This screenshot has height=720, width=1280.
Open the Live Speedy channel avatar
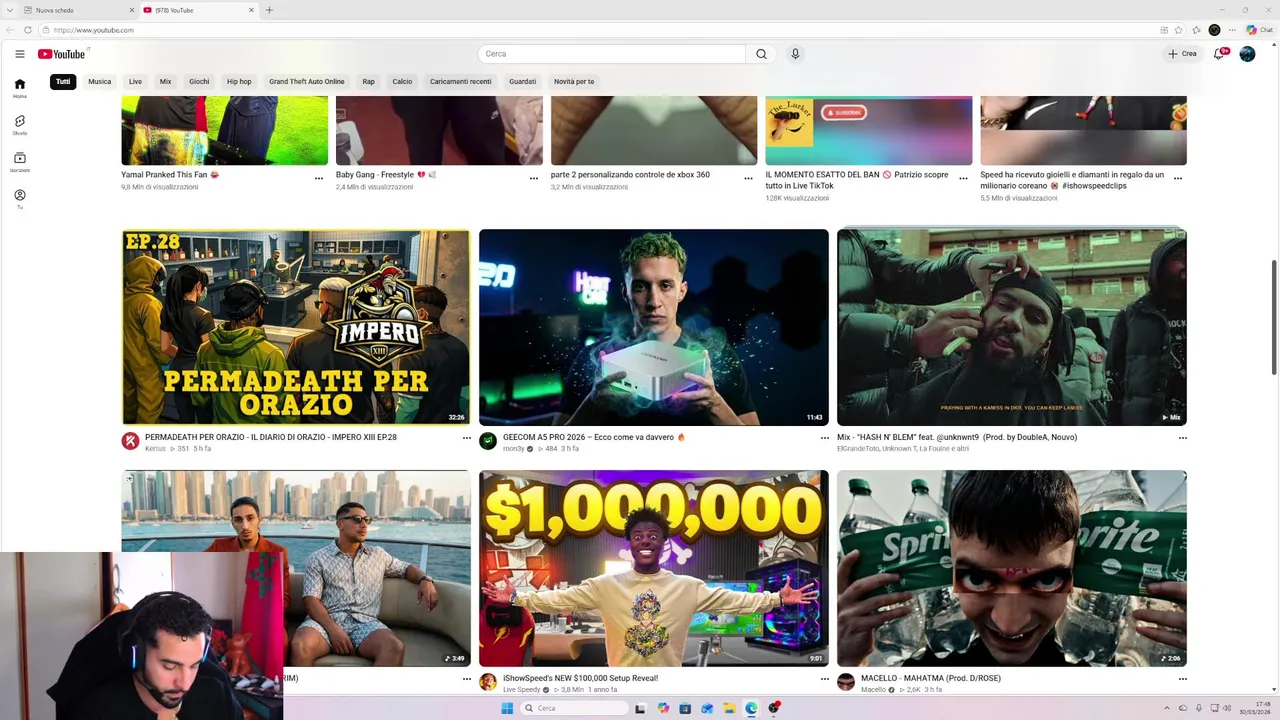(488, 682)
